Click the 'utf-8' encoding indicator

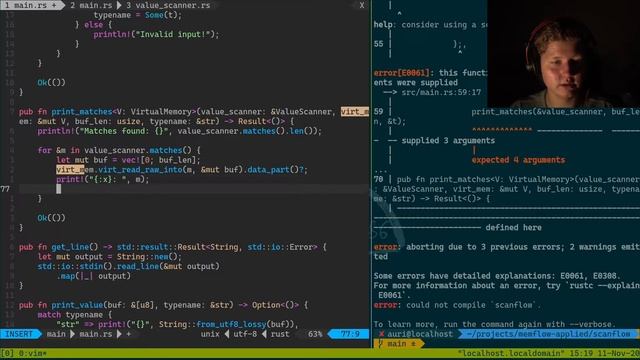pos(245,334)
